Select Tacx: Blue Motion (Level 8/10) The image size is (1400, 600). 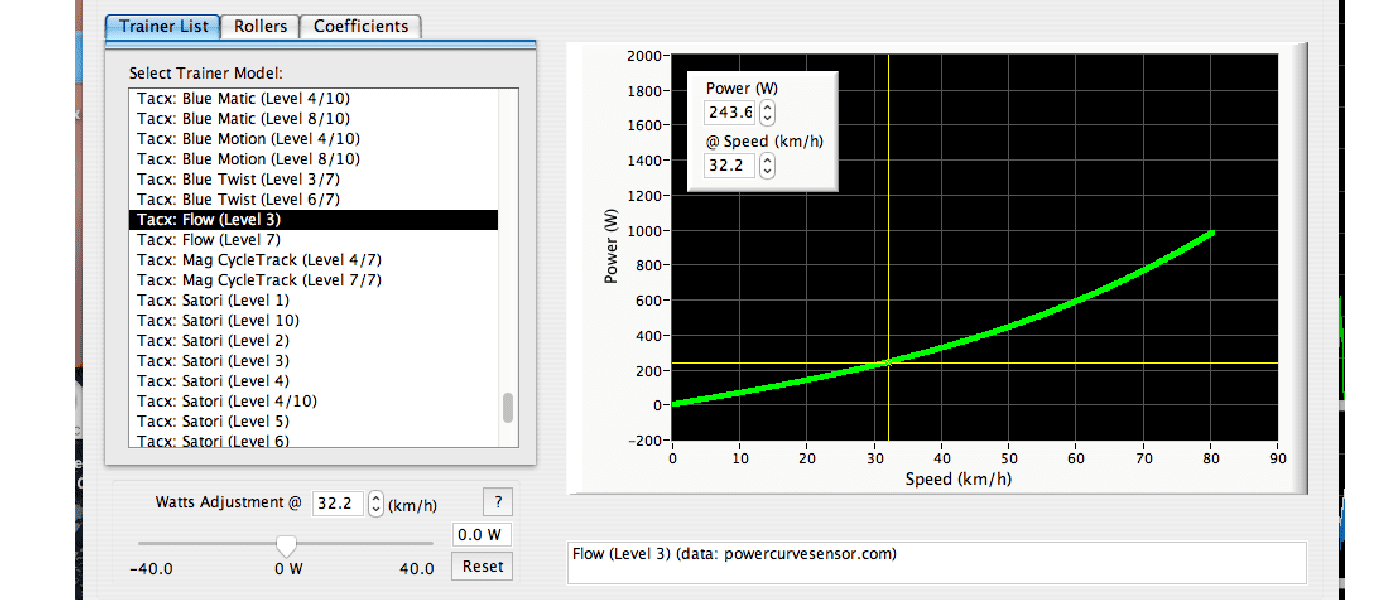(248, 159)
